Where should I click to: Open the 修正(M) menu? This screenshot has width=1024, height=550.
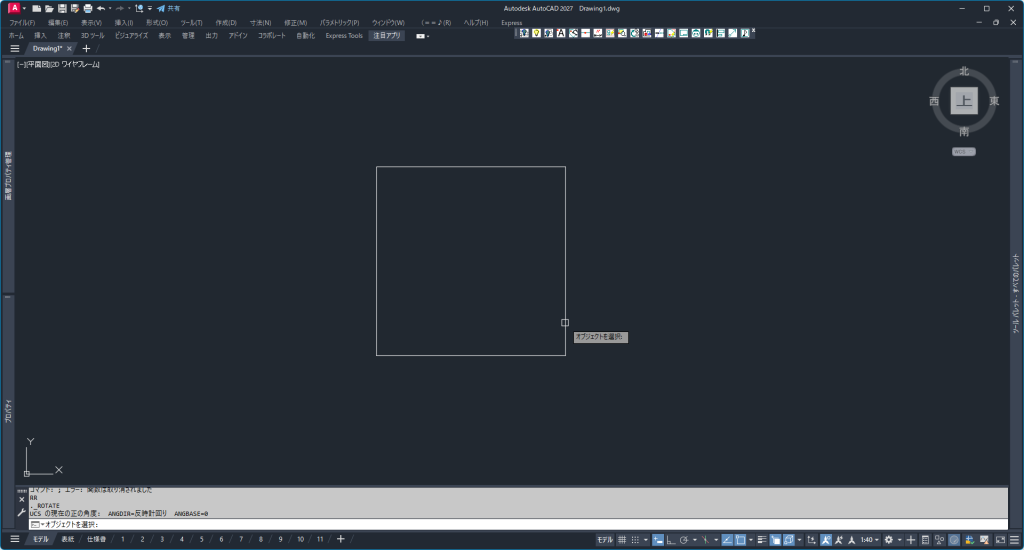click(x=295, y=22)
